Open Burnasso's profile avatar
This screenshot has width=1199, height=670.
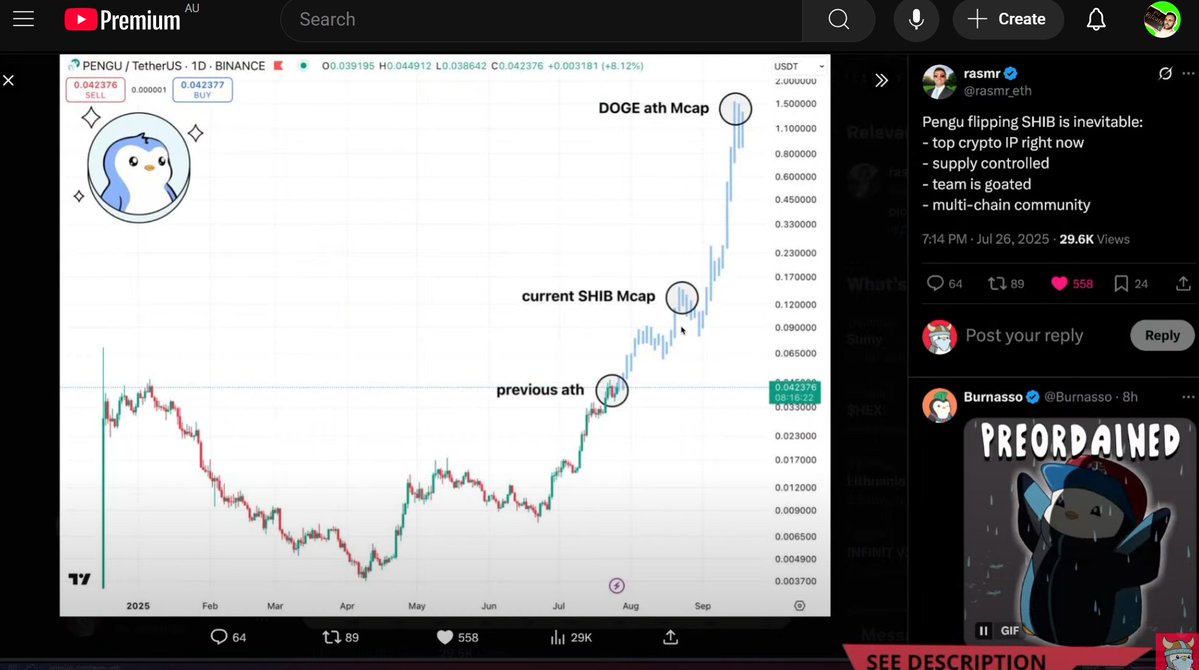[x=940, y=405]
